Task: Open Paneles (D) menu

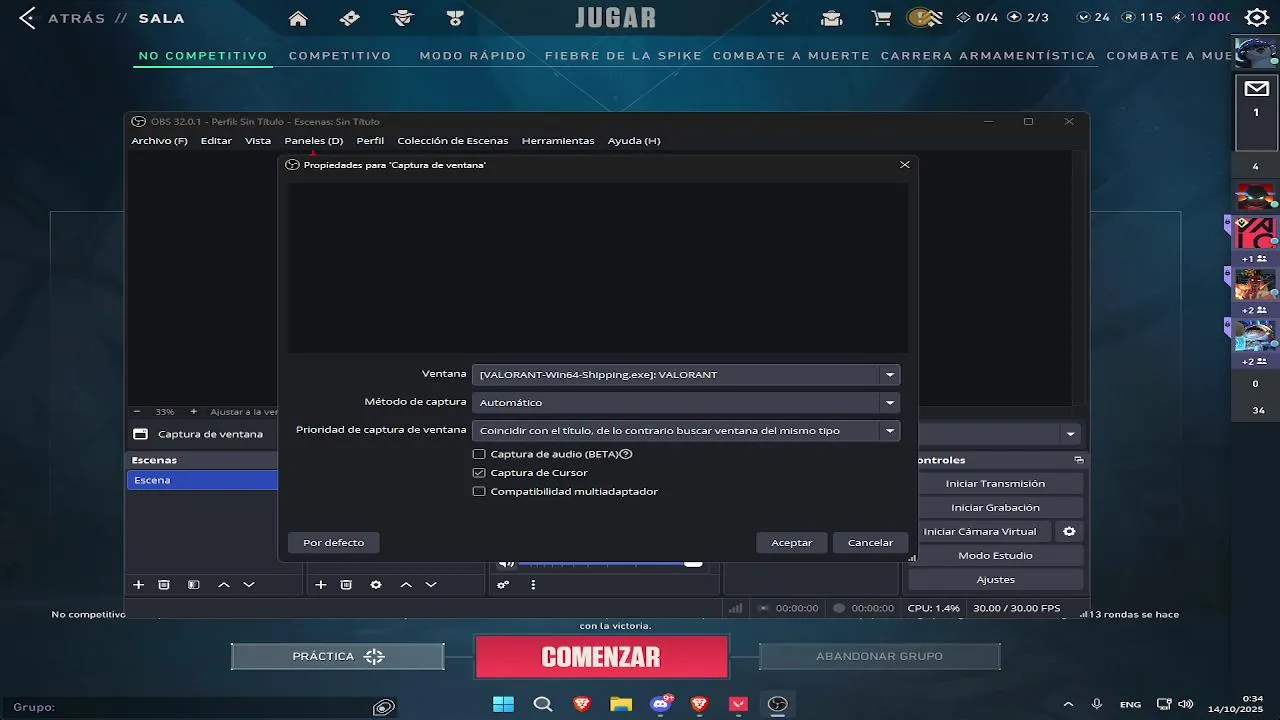Action: tap(313, 141)
